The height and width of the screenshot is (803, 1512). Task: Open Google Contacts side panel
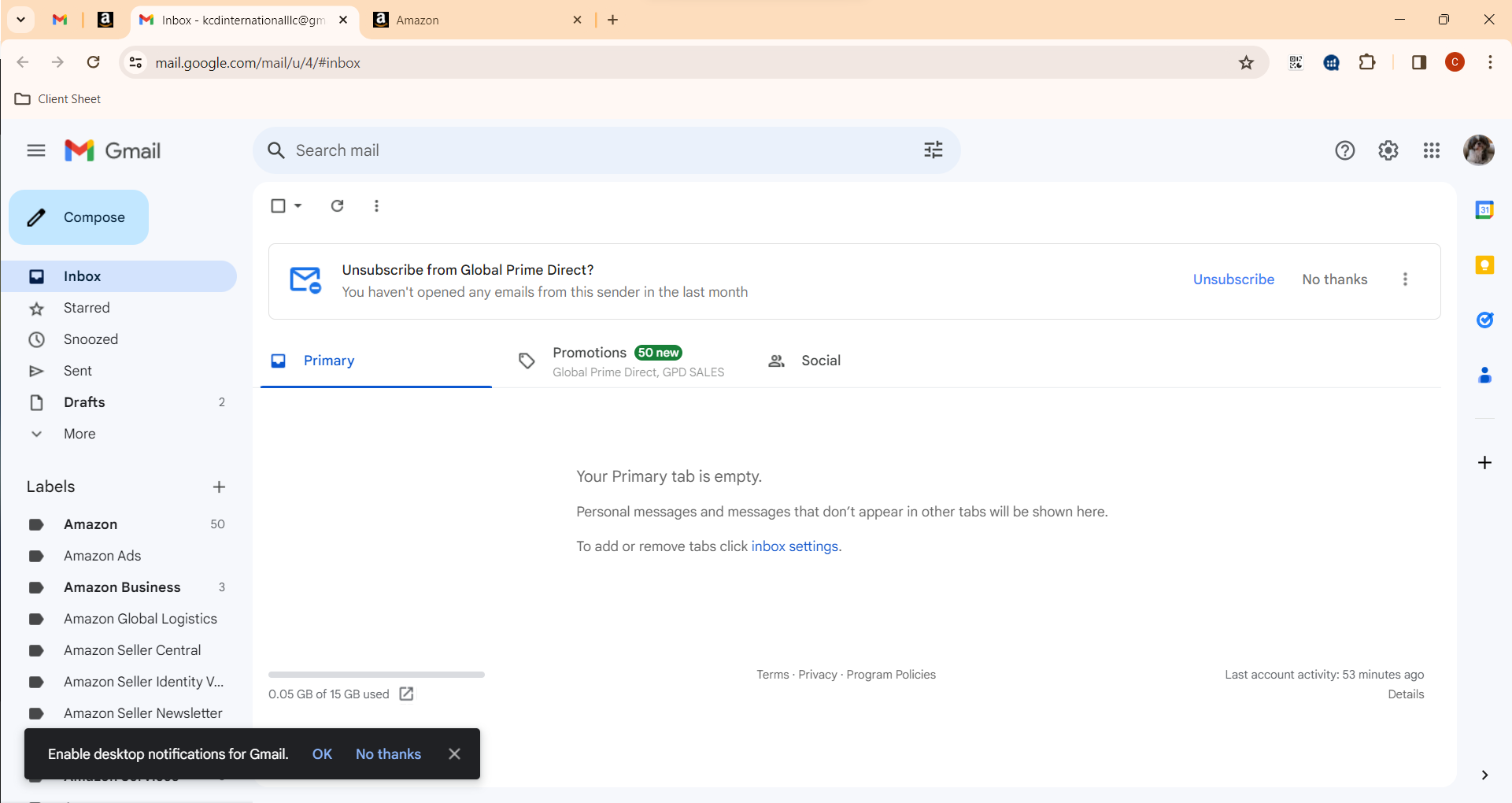click(1484, 376)
